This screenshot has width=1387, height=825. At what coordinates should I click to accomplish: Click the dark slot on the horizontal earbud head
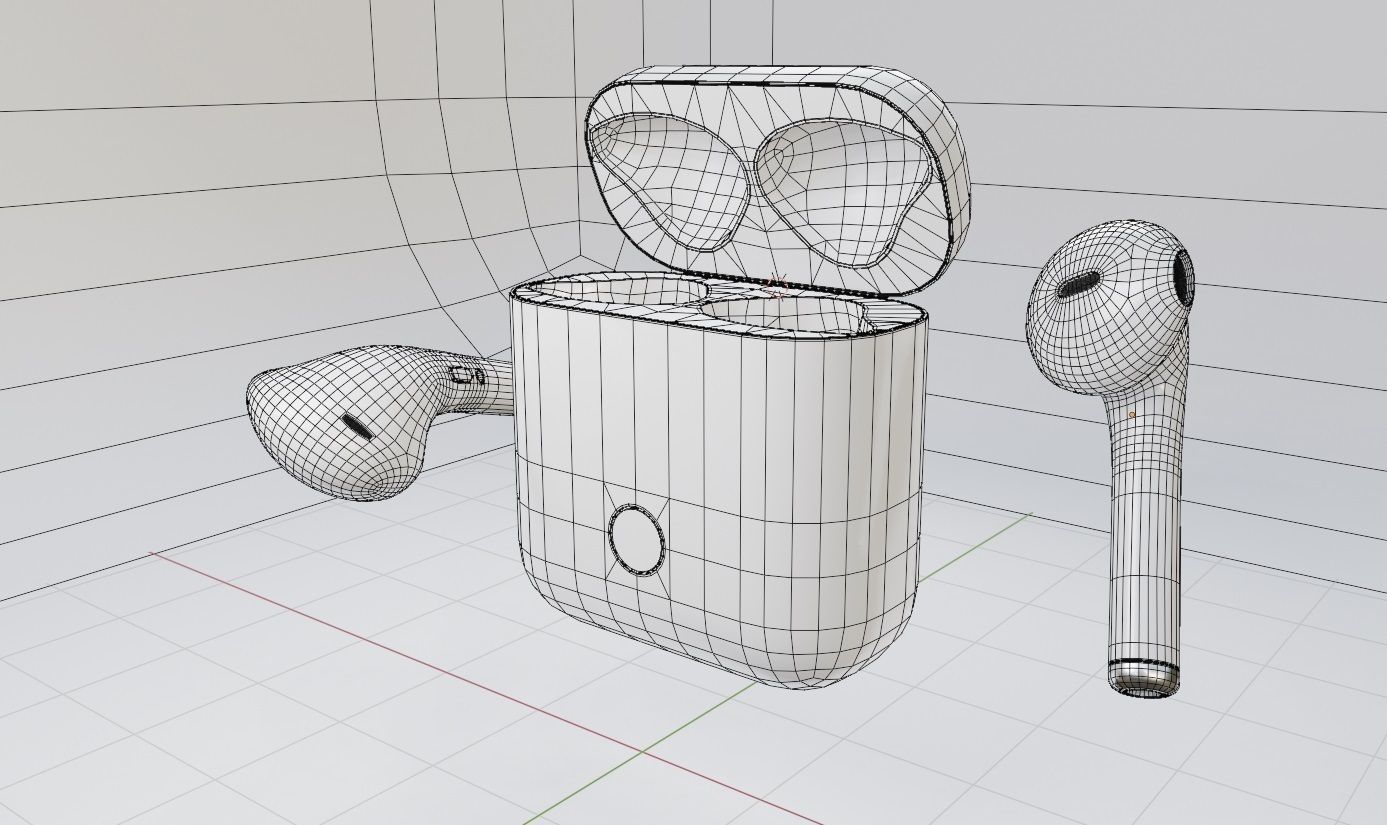(357, 426)
